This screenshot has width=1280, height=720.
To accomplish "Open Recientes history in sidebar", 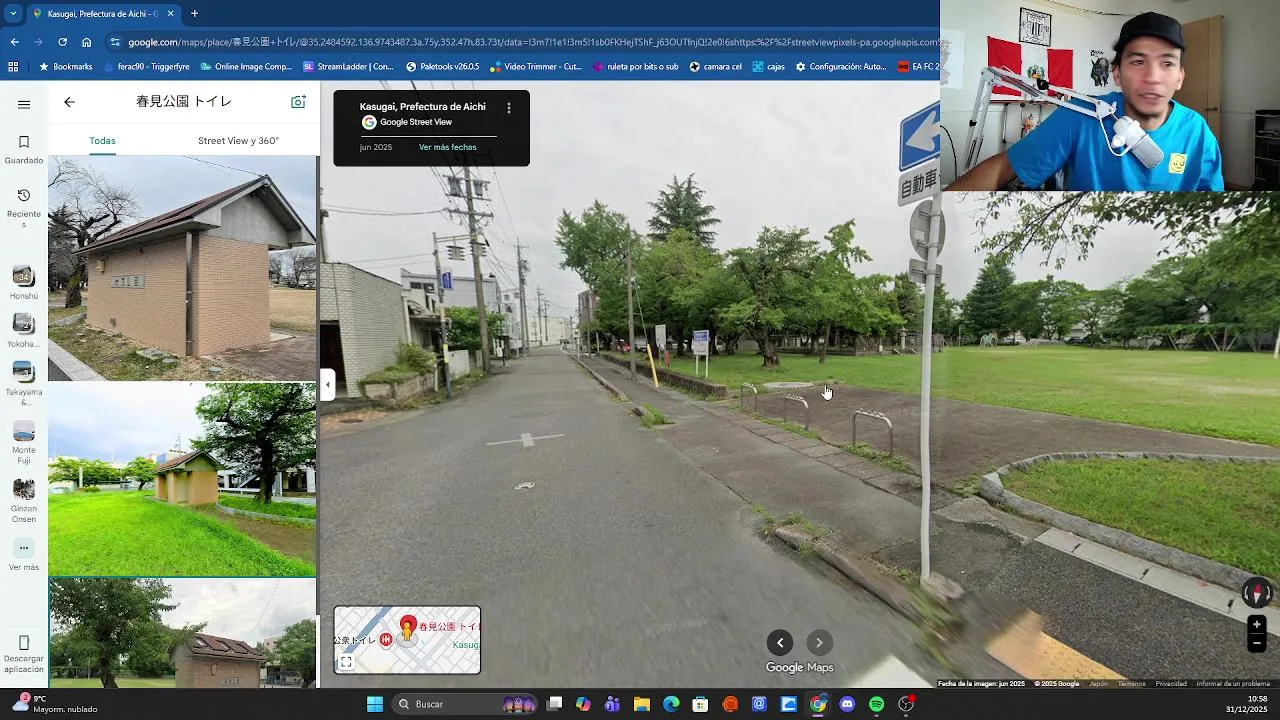I will 24,208.
